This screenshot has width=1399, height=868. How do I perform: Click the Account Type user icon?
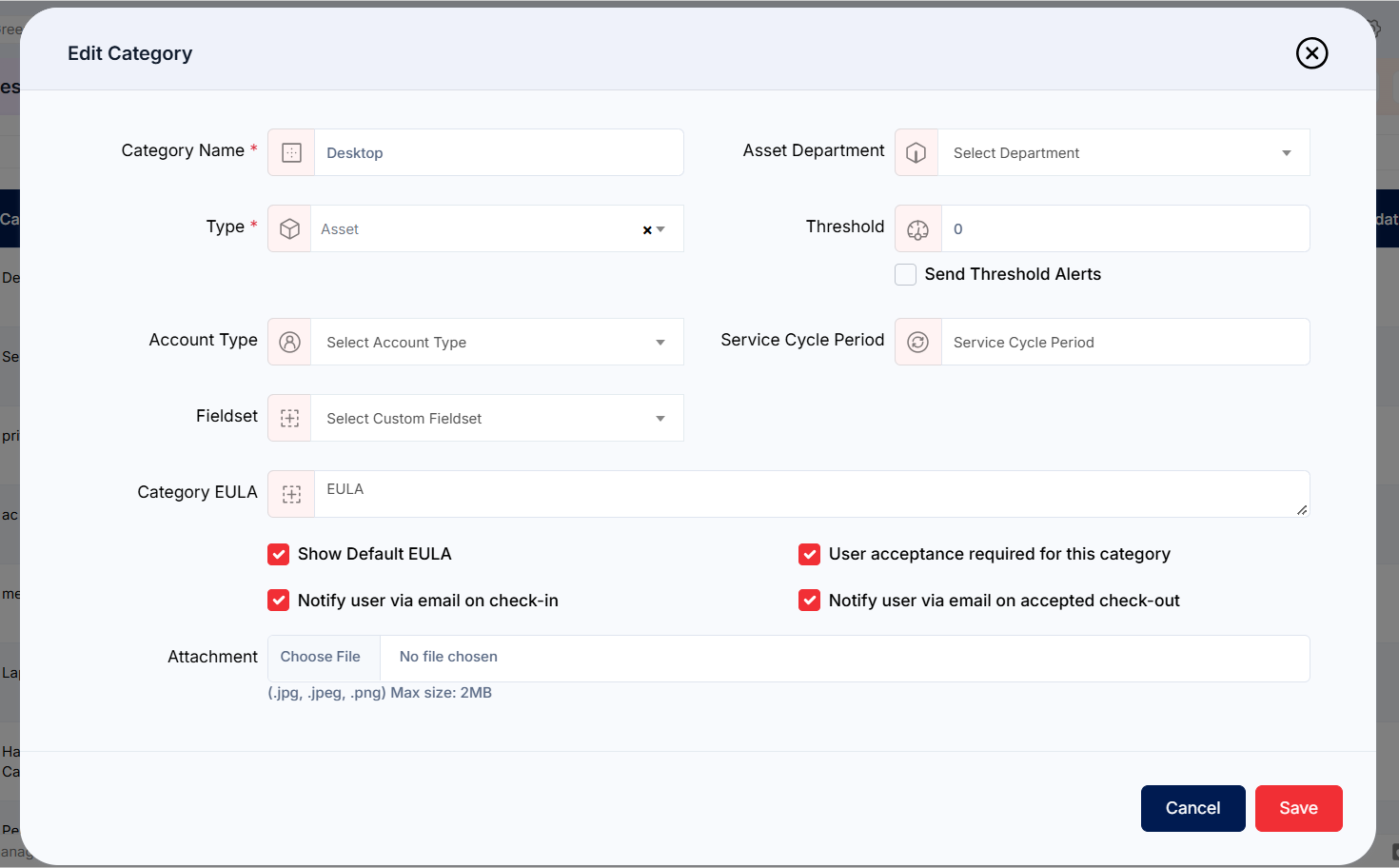290,342
